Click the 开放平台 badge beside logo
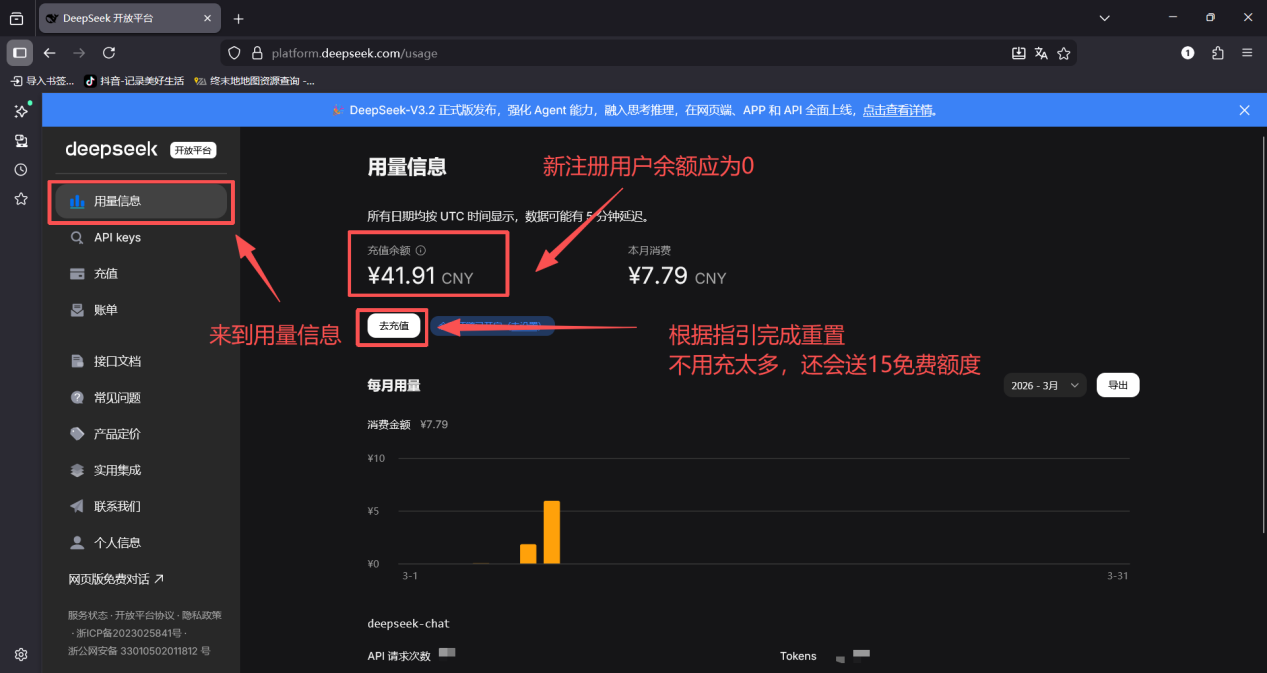The width and height of the screenshot is (1267, 673). (x=193, y=150)
